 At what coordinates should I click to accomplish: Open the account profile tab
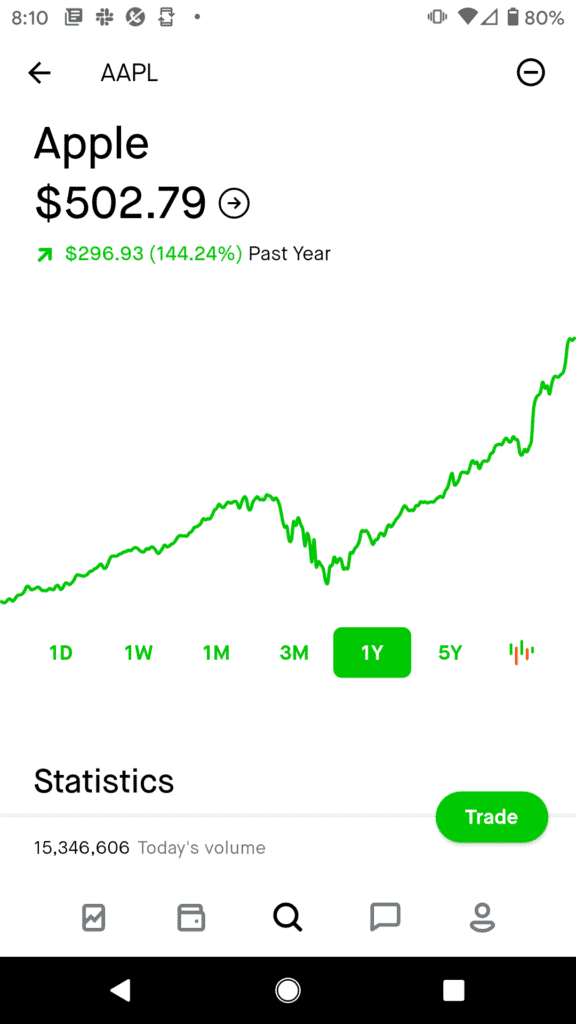tap(481, 917)
